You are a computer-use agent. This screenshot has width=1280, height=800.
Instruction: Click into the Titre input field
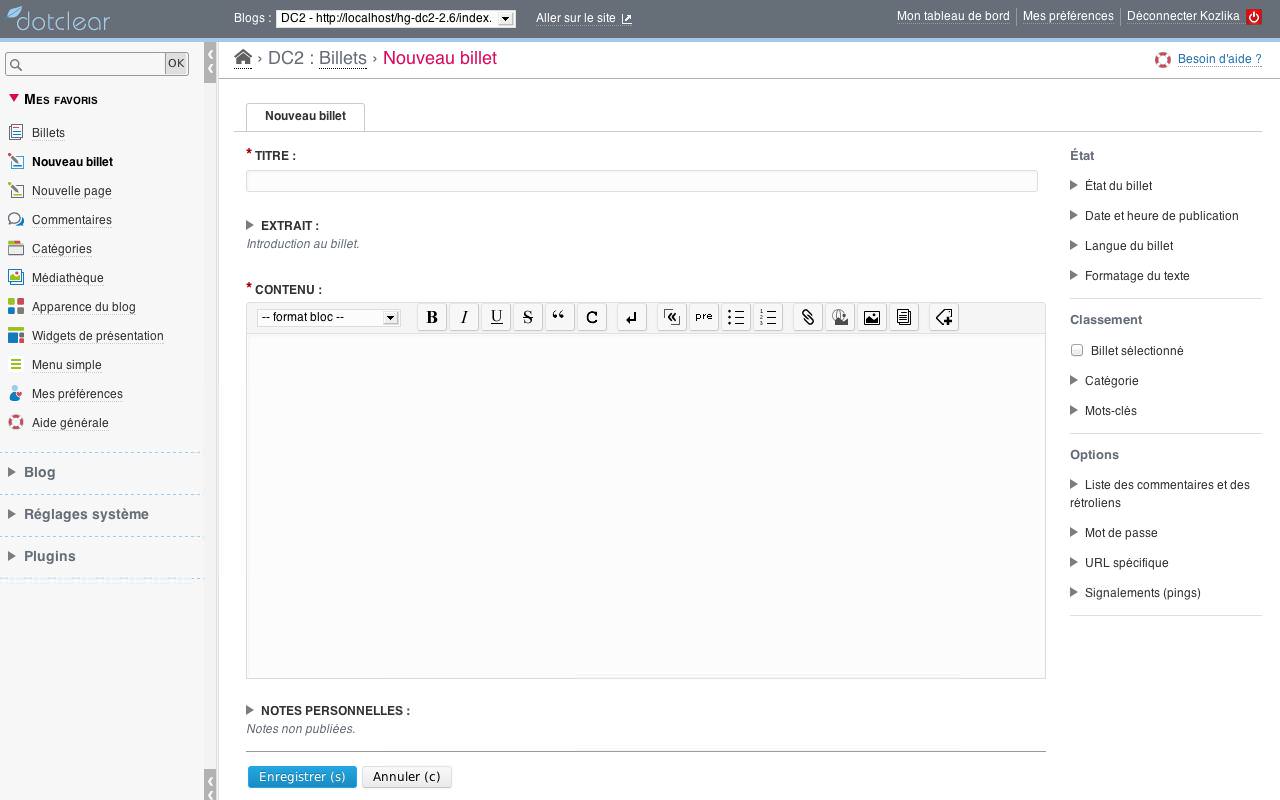click(x=641, y=181)
